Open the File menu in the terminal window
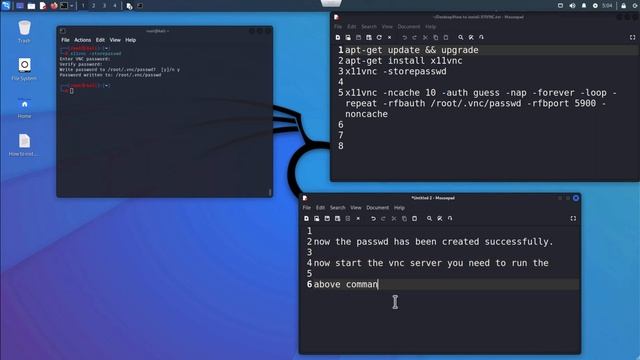 pyautogui.click(x=65, y=40)
